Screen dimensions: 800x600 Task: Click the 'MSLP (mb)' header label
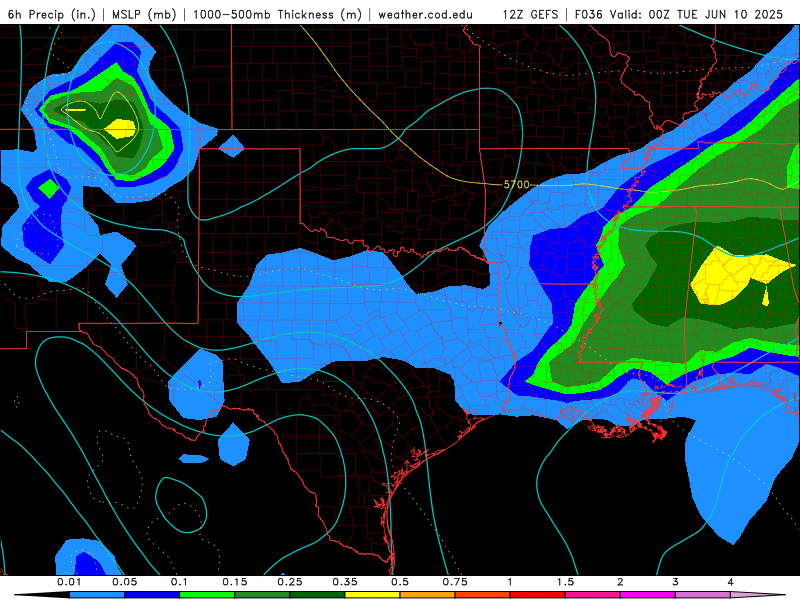pos(144,14)
